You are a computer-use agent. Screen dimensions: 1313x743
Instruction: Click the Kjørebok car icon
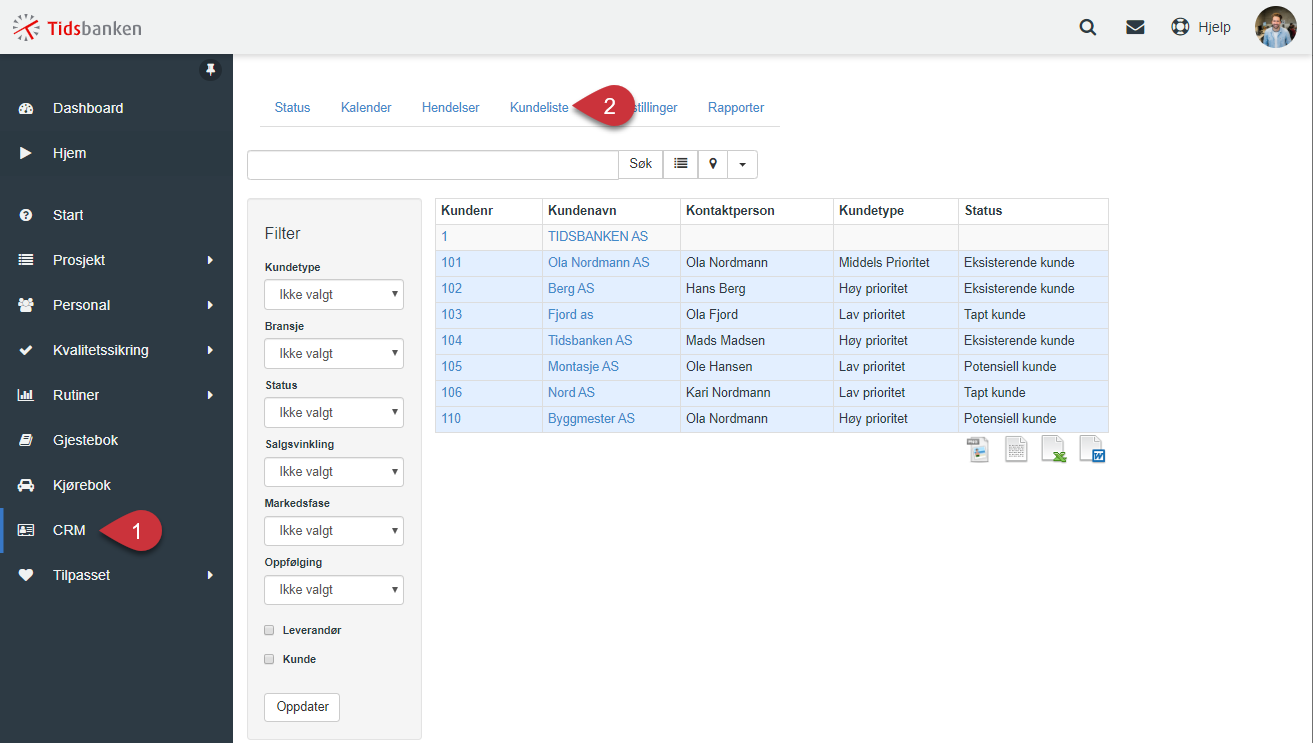[x=27, y=485]
